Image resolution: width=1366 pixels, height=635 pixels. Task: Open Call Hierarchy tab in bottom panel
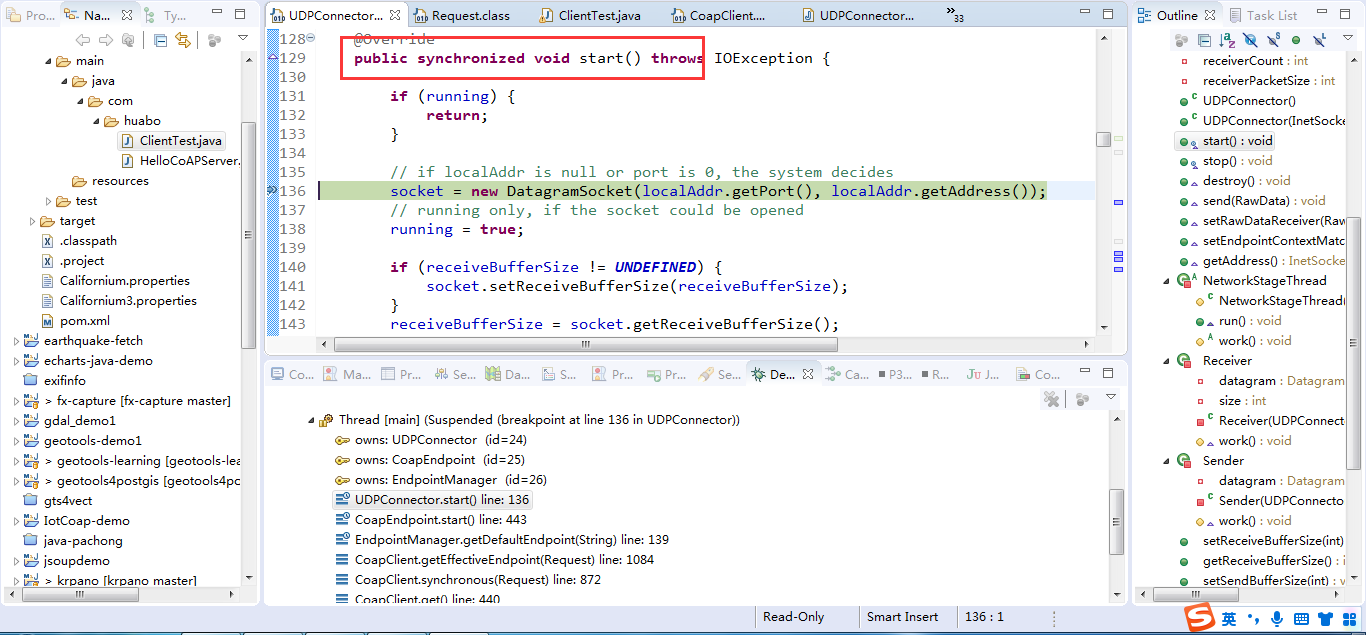[x=847, y=374]
